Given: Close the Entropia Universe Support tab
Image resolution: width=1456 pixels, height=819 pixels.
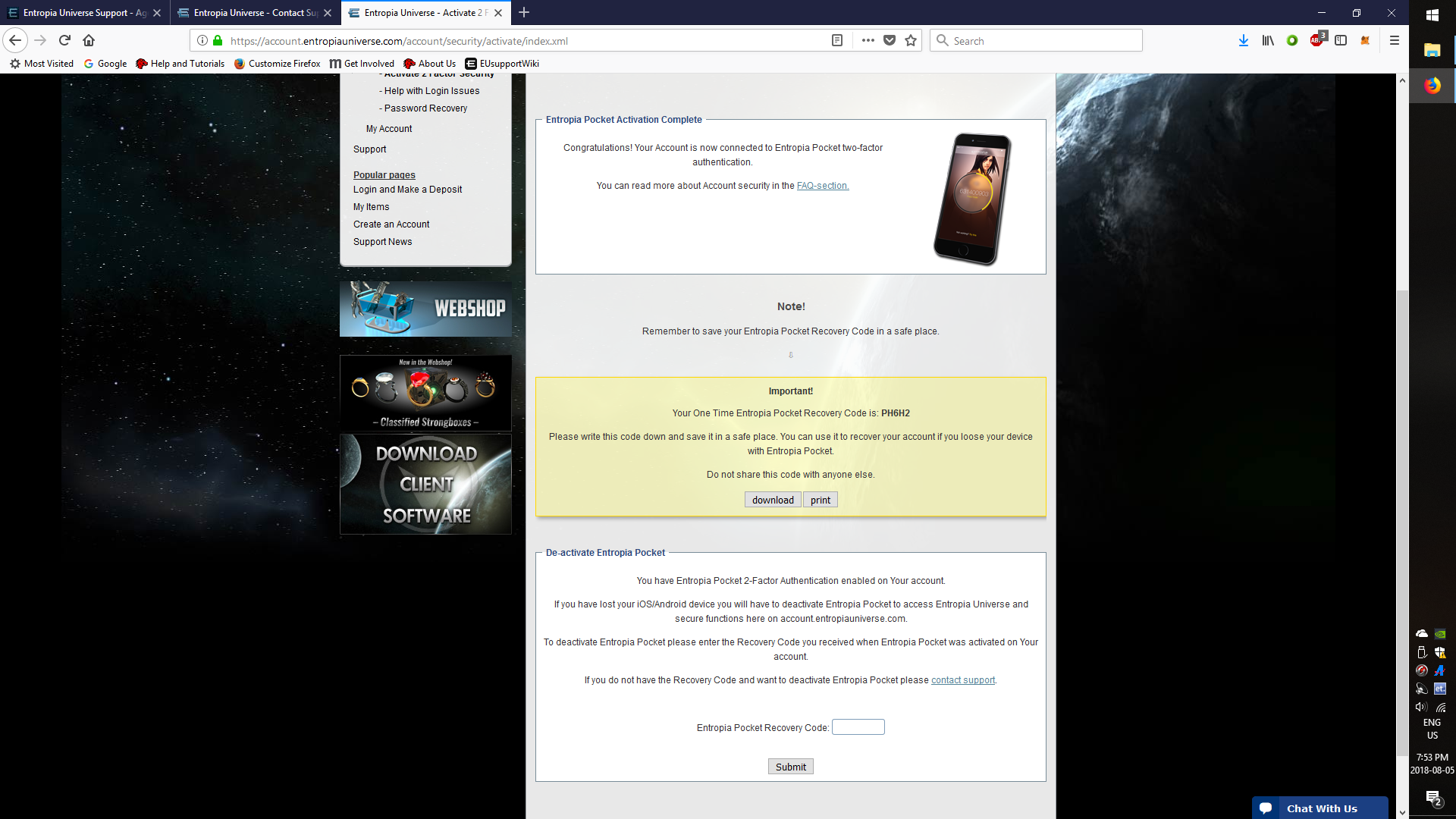Looking at the screenshot, I should 157,13.
